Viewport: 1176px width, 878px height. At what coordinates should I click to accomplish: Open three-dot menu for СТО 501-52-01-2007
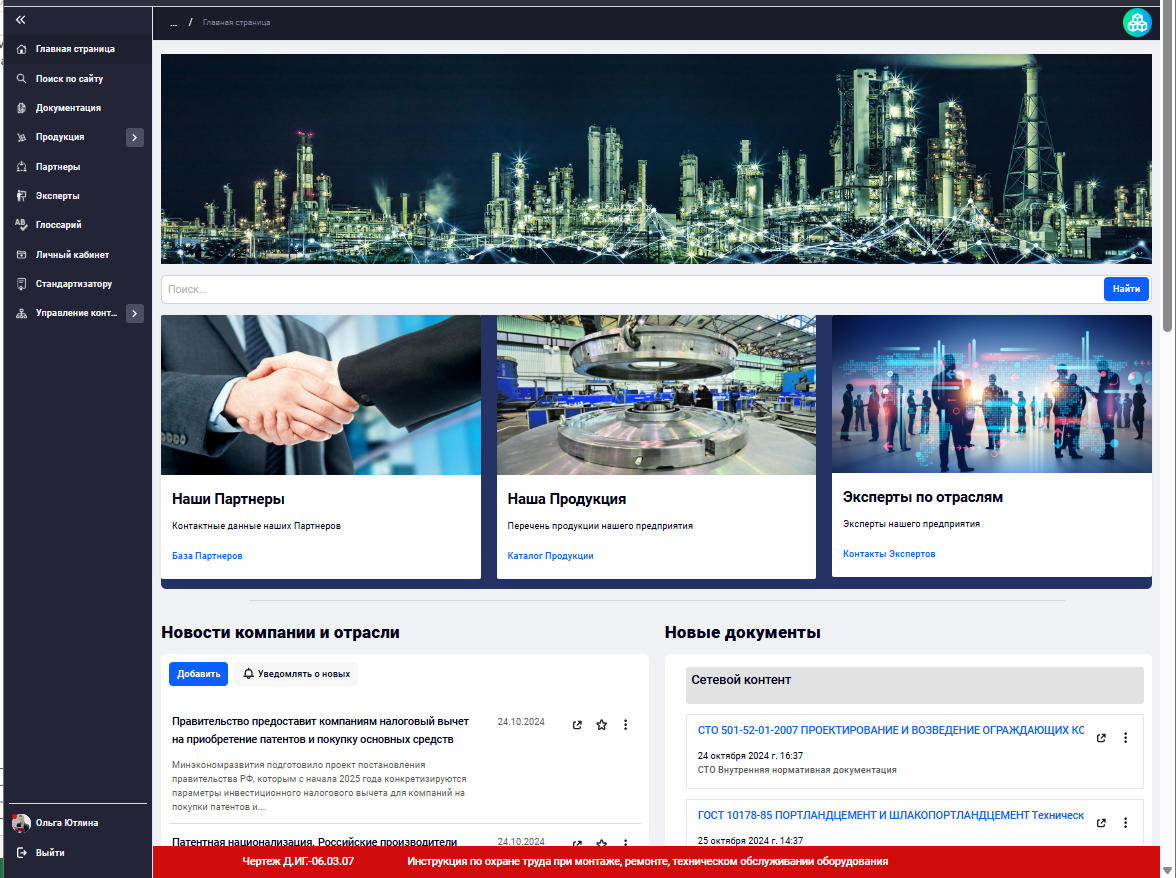pyautogui.click(x=1125, y=738)
